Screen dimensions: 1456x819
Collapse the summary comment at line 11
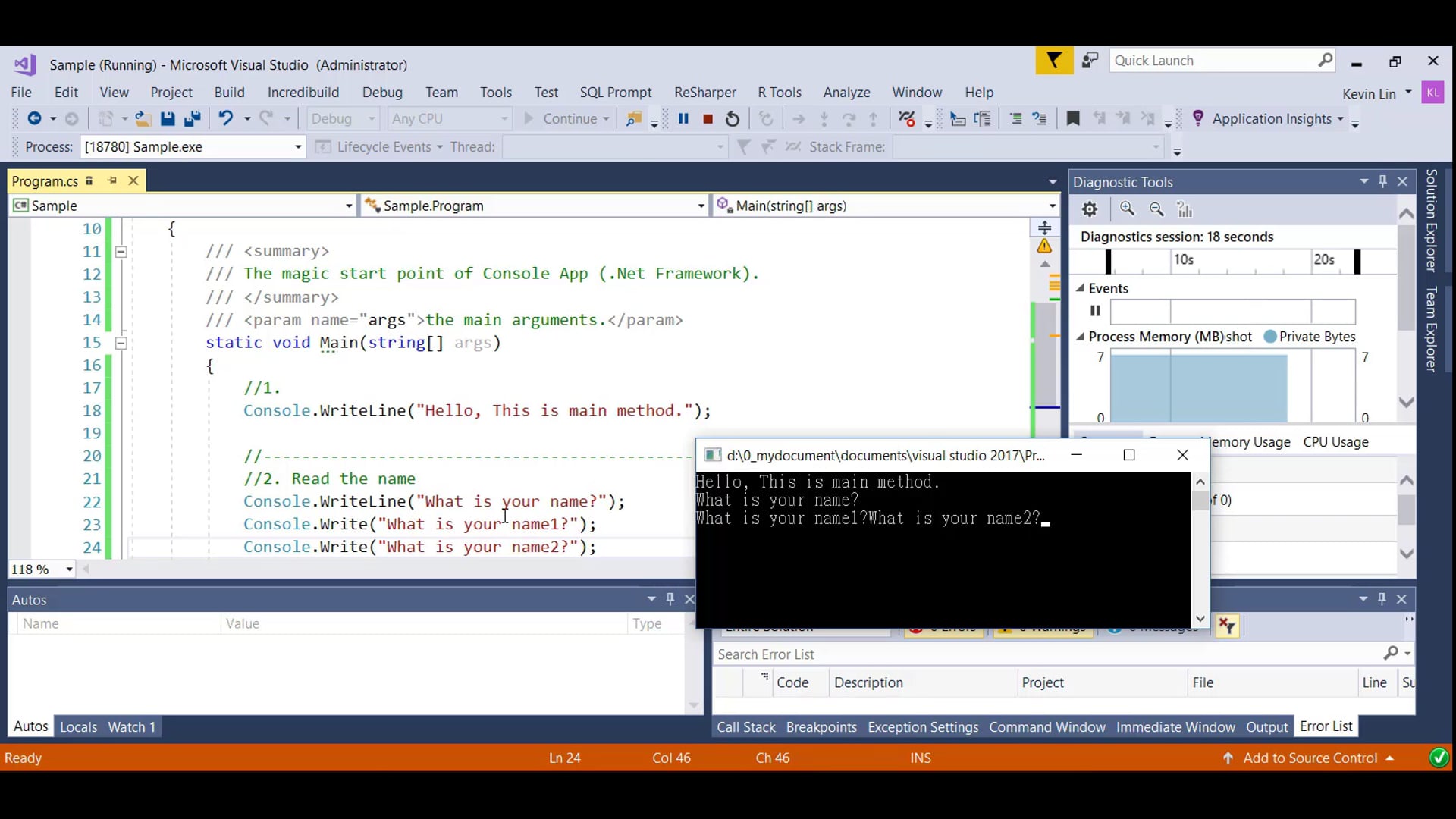(121, 251)
